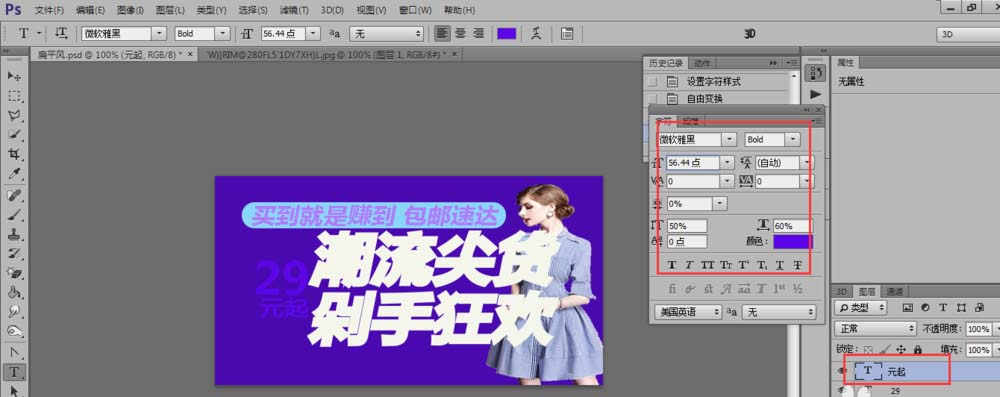Open the 图像(I) menu
The width and height of the screenshot is (1000, 397).
pyautogui.click(x=131, y=10)
